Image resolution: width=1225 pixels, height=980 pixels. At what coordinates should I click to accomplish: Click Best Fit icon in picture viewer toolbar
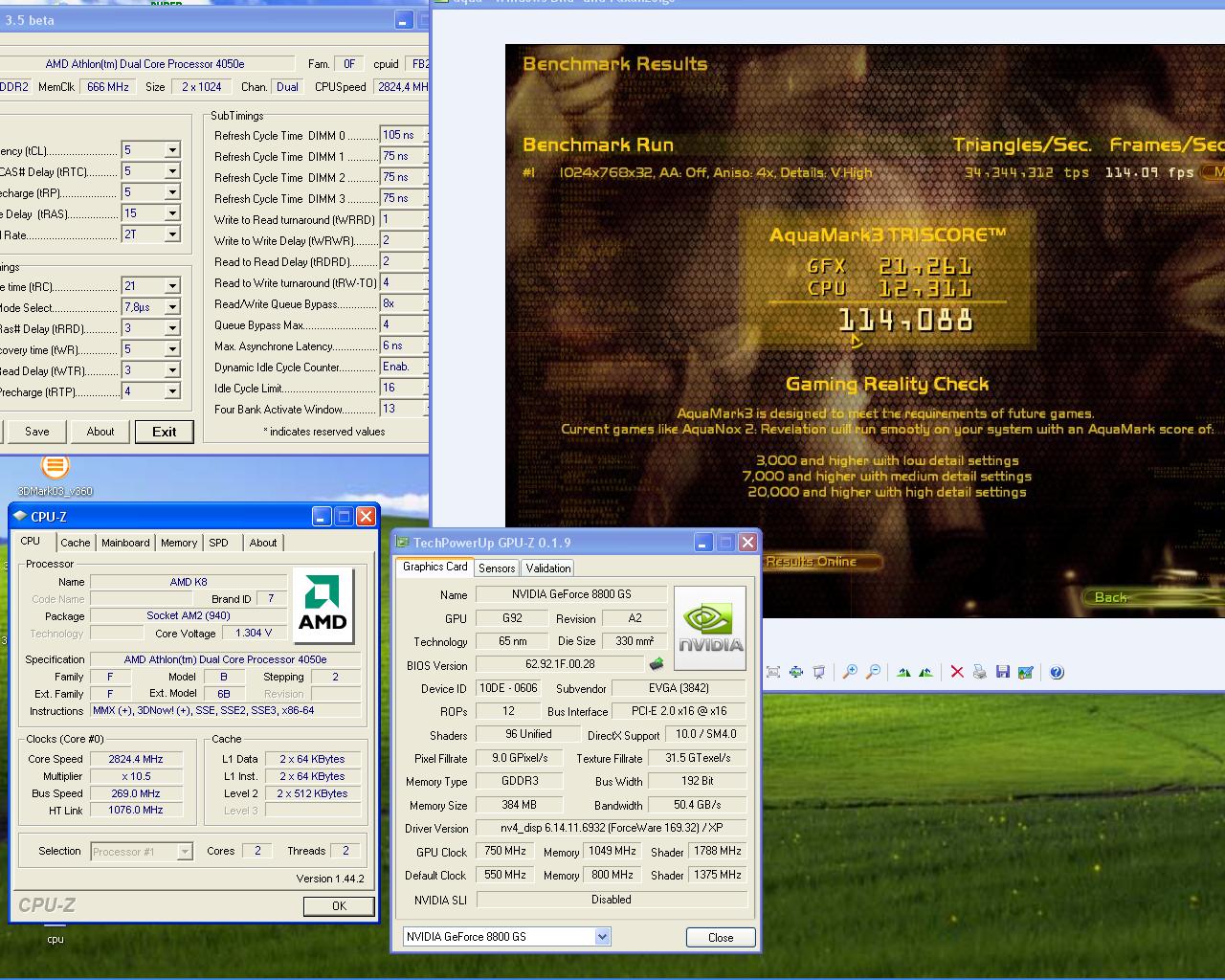pos(773,672)
